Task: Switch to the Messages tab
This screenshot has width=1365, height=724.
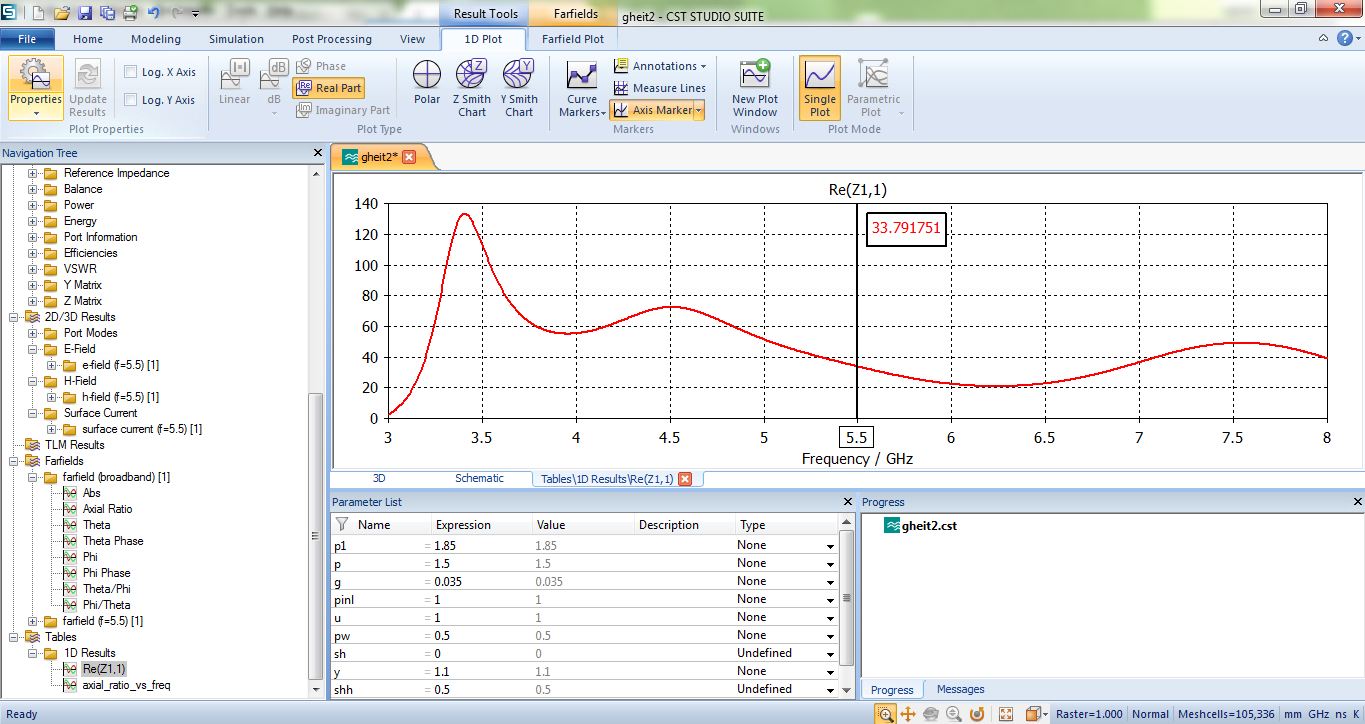Action: (x=961, y=689)
